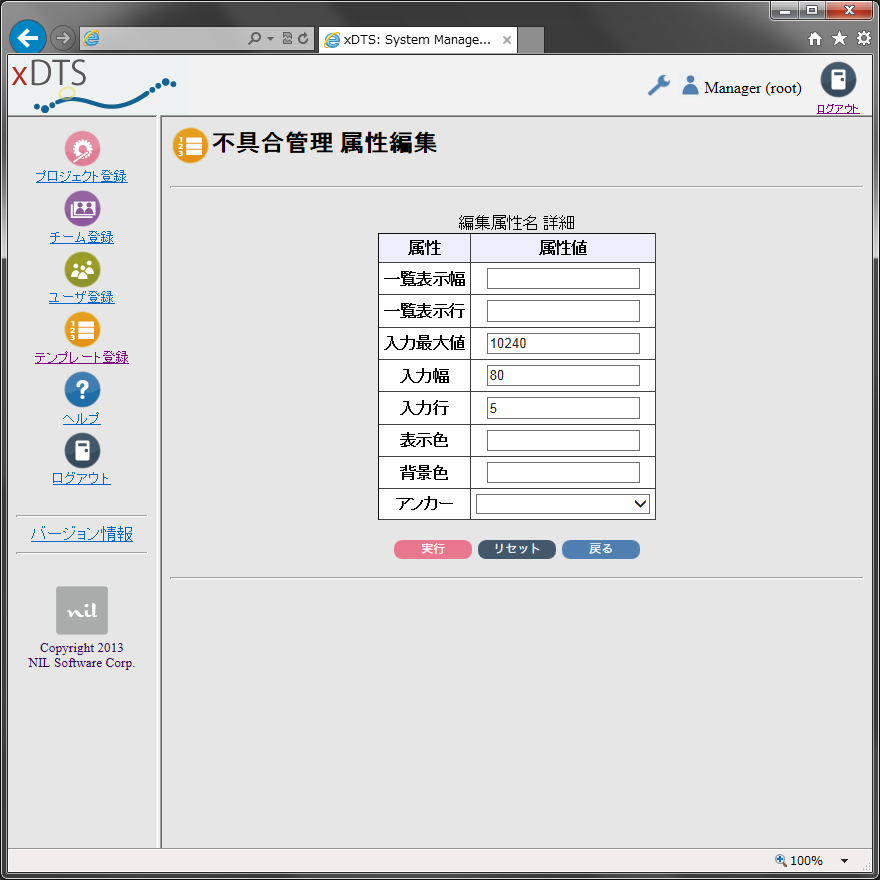The width and height of the screenshot is (880, 880).
Task: Click the リセット button
Action: (x=516, y=549)
